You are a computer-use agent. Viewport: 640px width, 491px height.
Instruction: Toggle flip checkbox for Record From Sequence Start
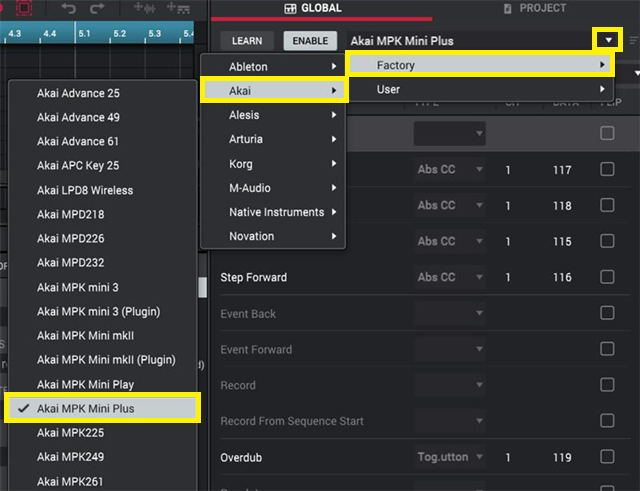pos(607,420)
